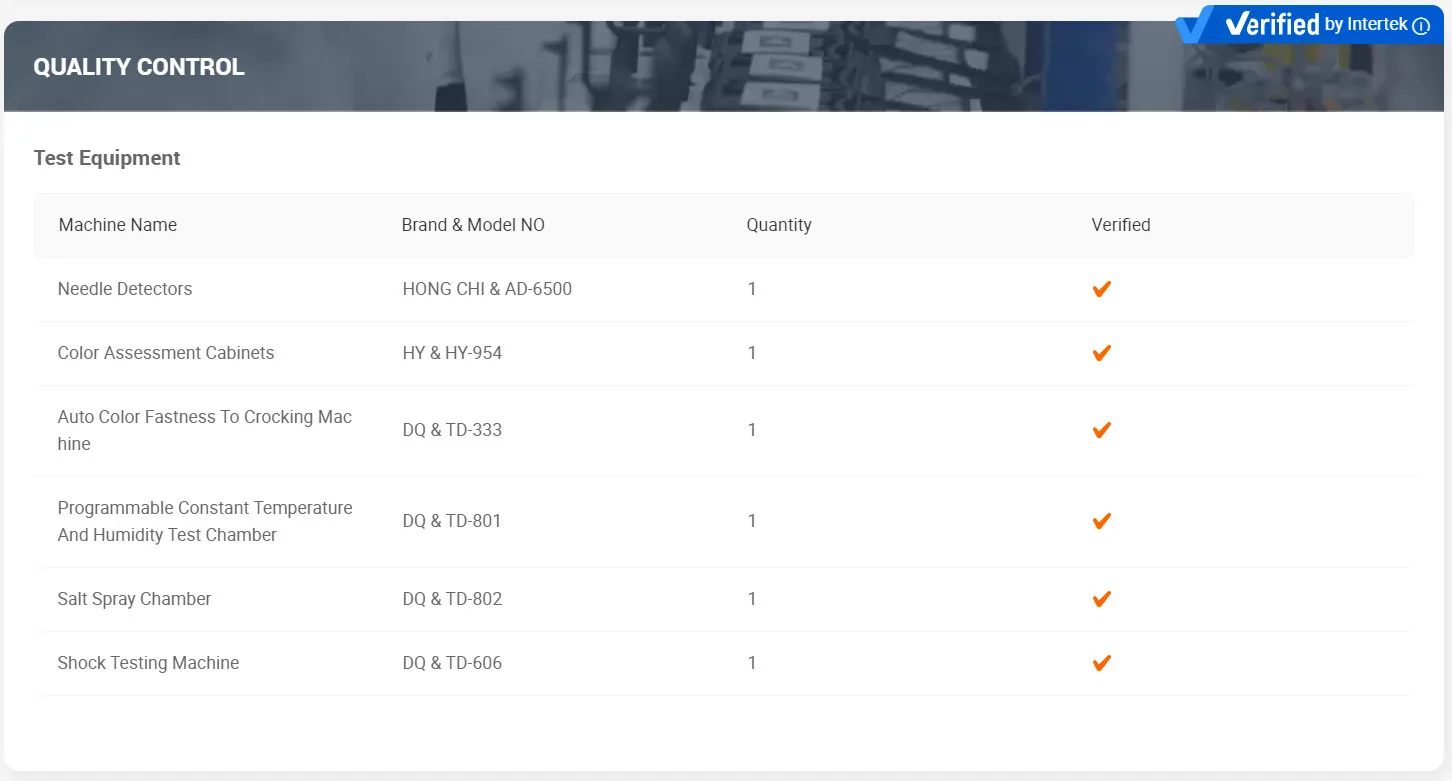Click the Needle Detectors verified checkmark
Image resolution: width=1452 pixels, height=781 pixels.
(x=1102, y=289)
